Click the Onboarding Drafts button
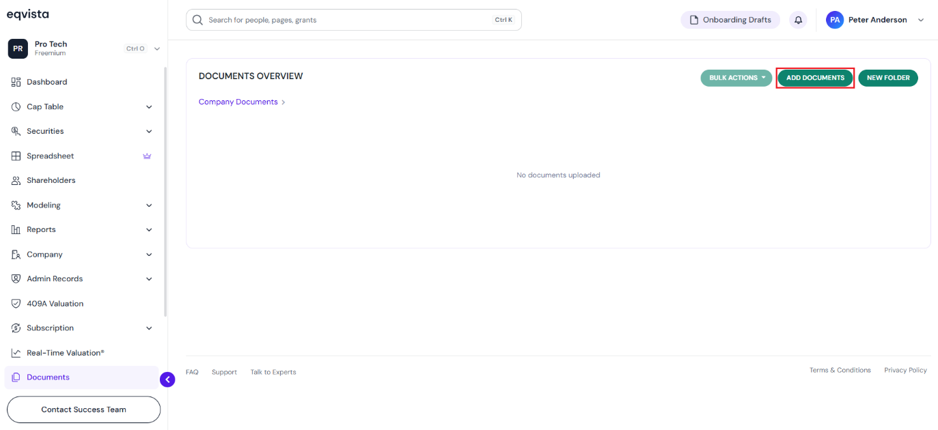Viewport: 938px width, 430px height. coord(730,20)
